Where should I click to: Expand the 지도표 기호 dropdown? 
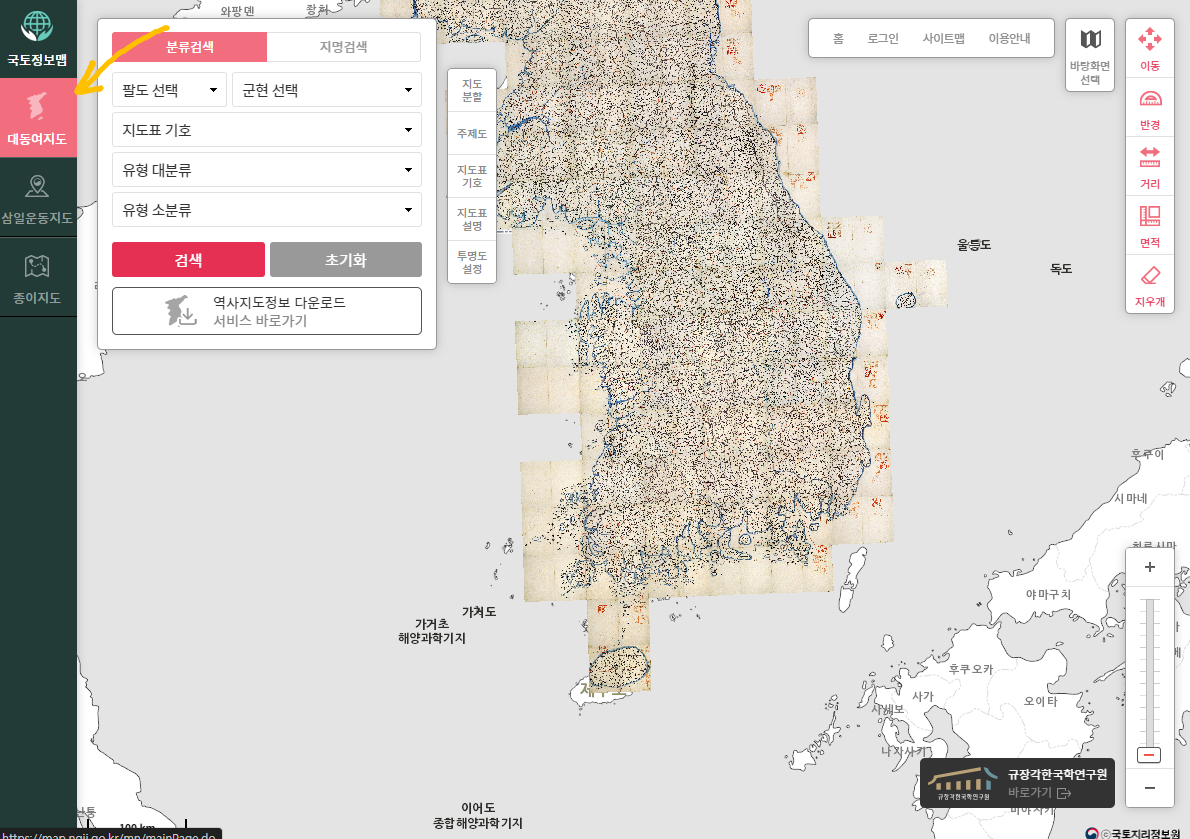click(266, 130)
